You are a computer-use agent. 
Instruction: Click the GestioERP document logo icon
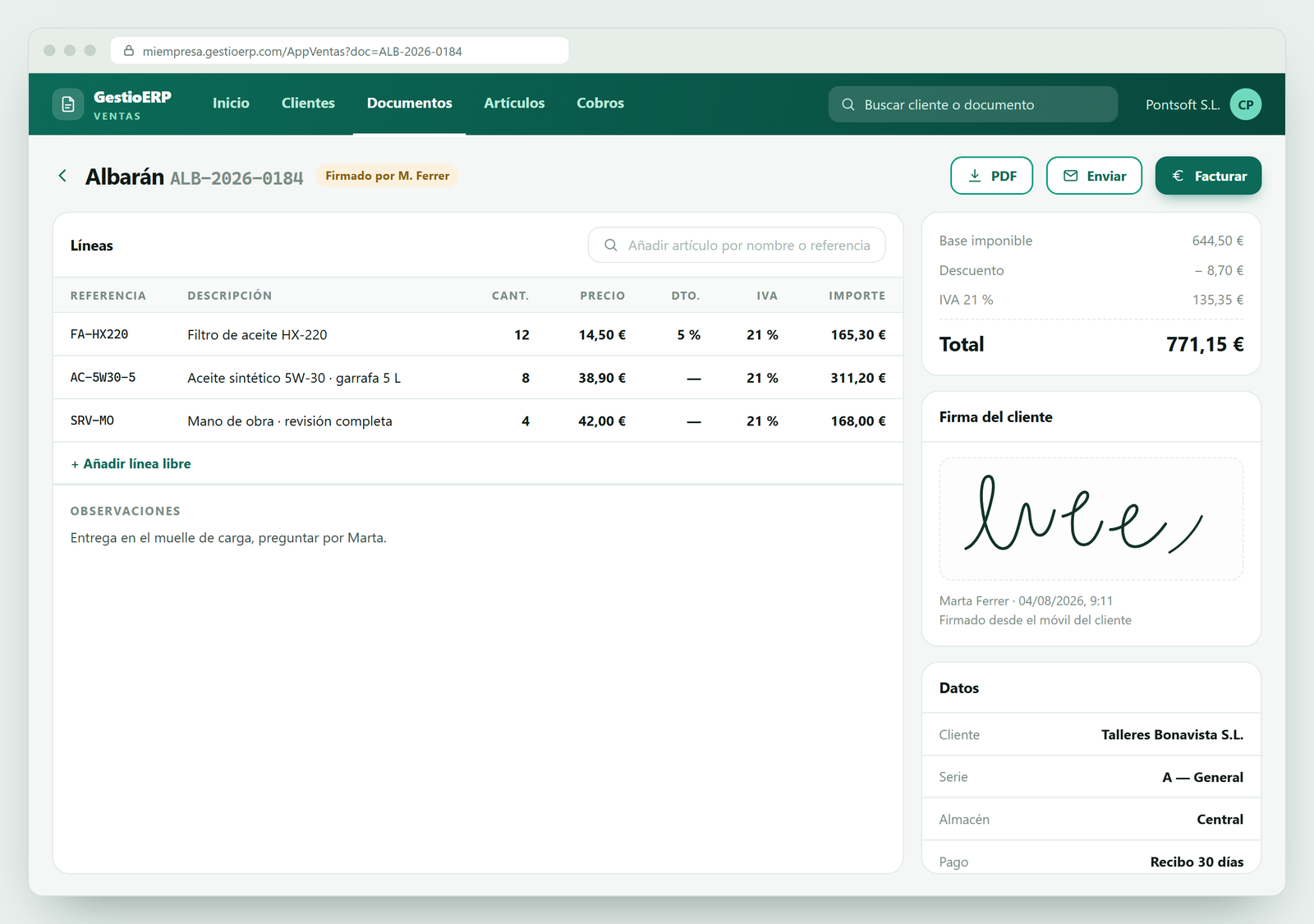pos(68,104)
